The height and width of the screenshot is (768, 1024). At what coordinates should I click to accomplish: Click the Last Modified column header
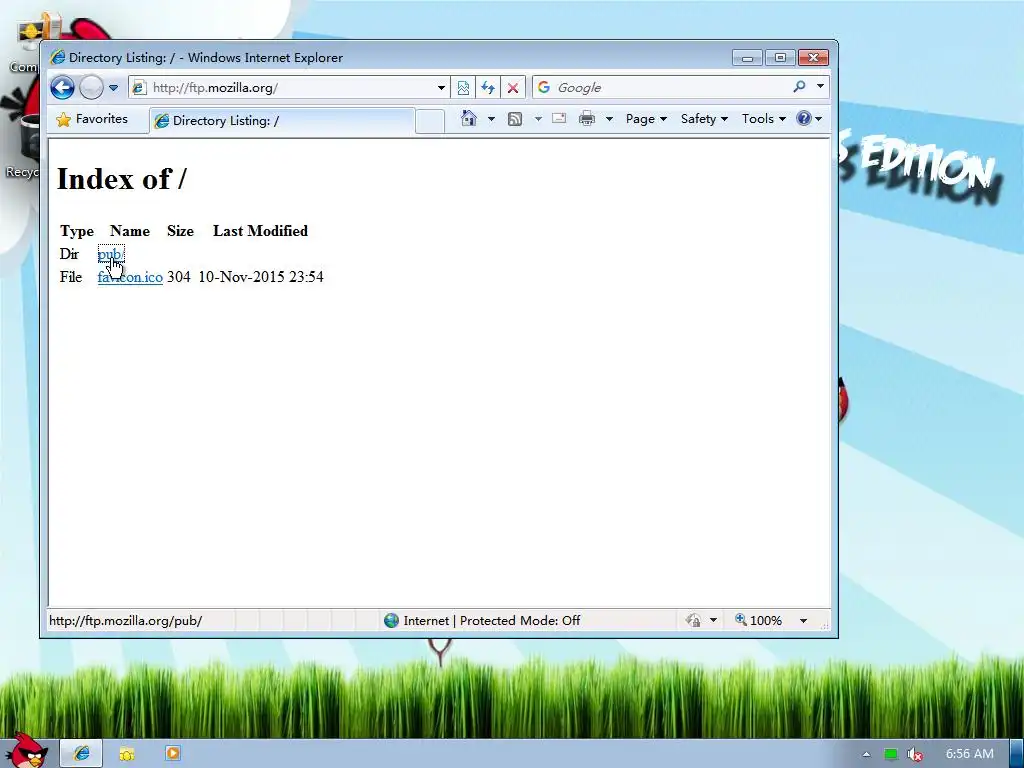point(261,231)
